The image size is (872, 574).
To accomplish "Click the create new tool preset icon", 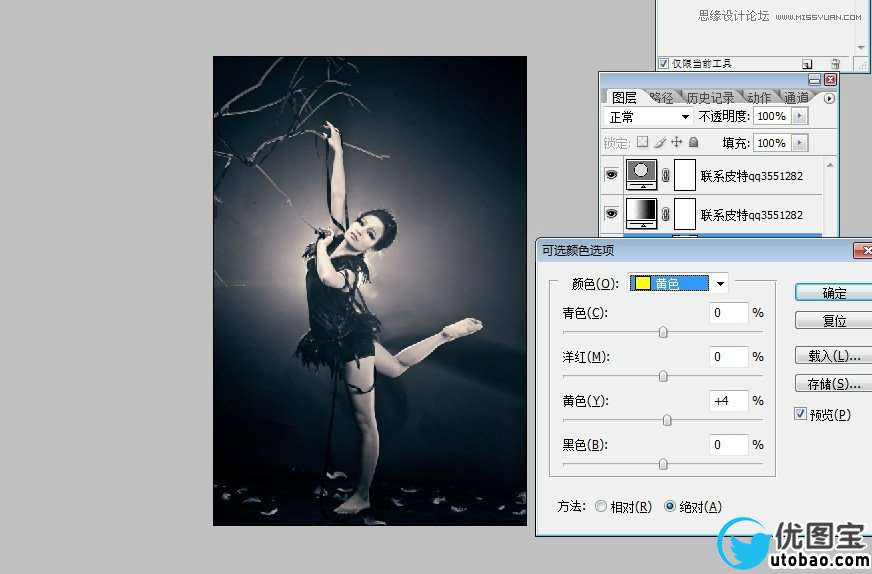I will point(807,64).
